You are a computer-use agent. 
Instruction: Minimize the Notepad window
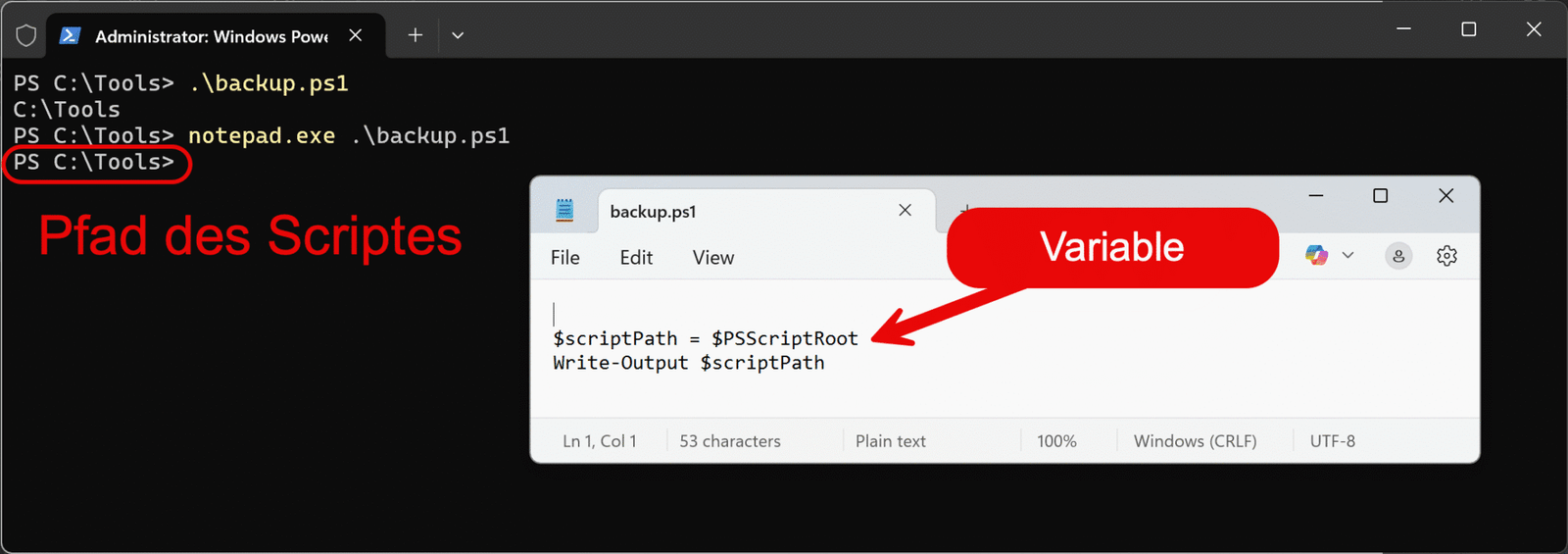pos(1316,196)
